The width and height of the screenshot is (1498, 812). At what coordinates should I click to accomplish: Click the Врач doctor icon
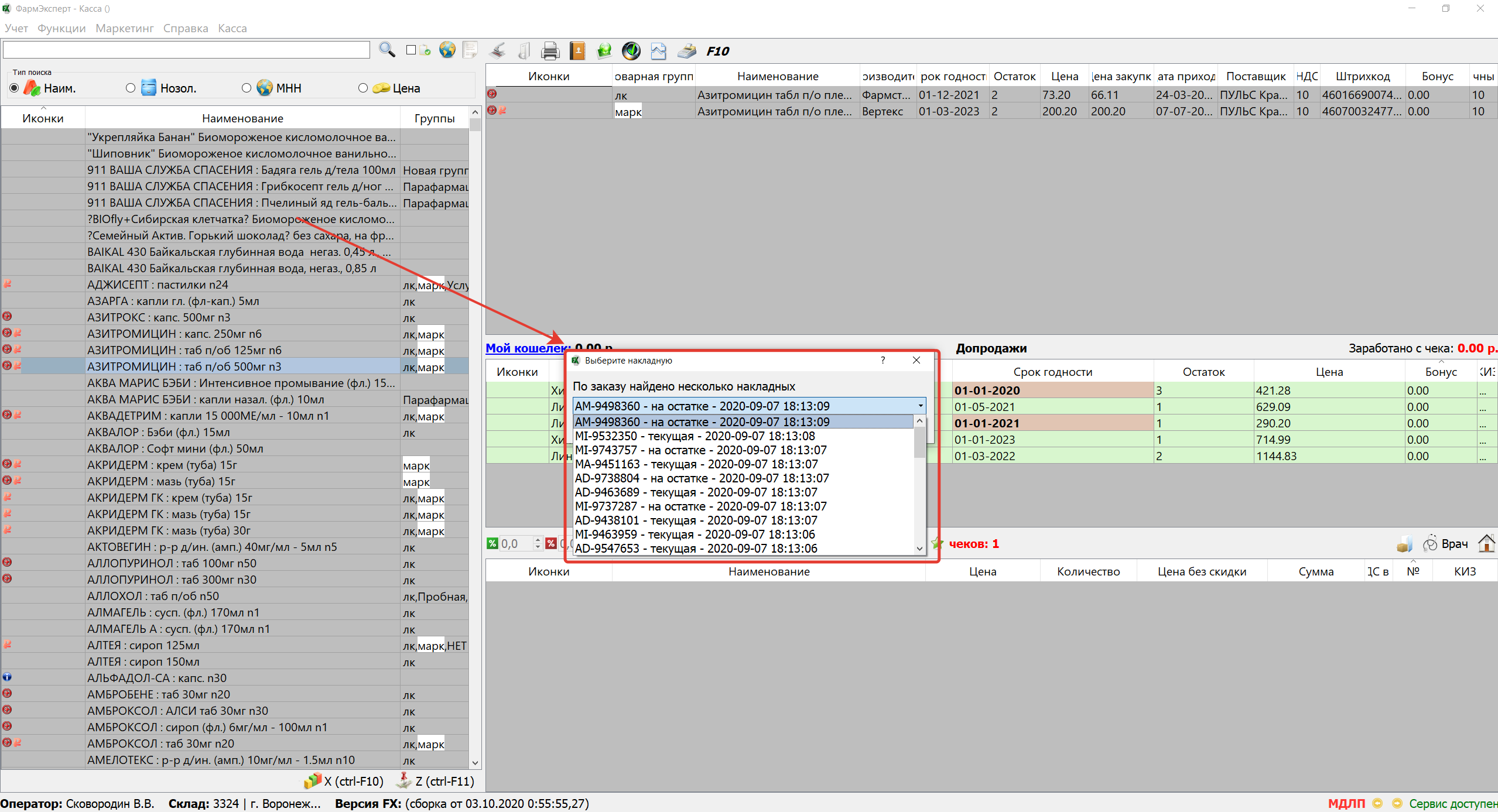click(x=1445, y=544)
